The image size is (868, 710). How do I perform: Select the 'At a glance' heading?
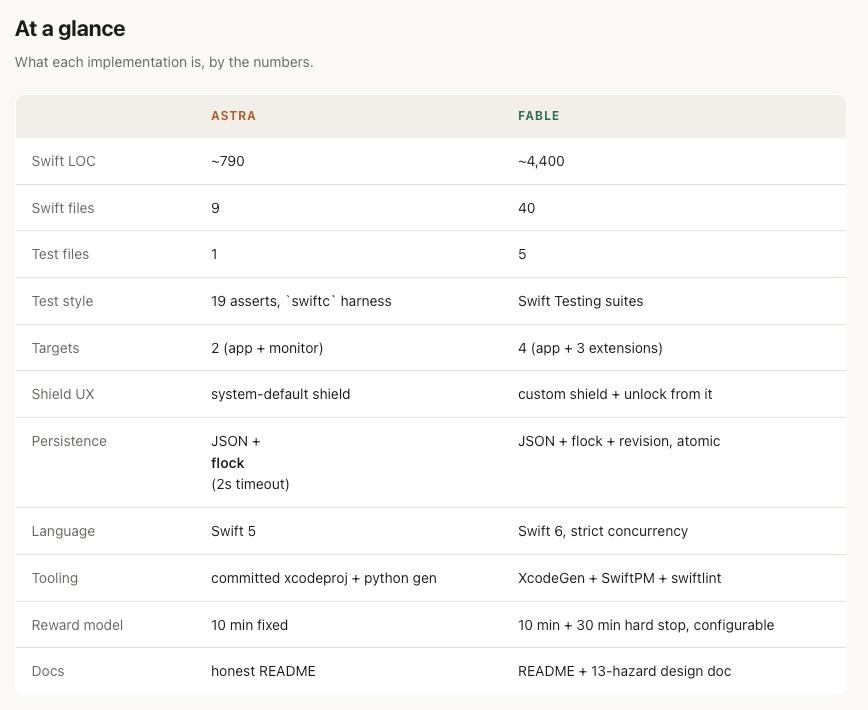70,29
